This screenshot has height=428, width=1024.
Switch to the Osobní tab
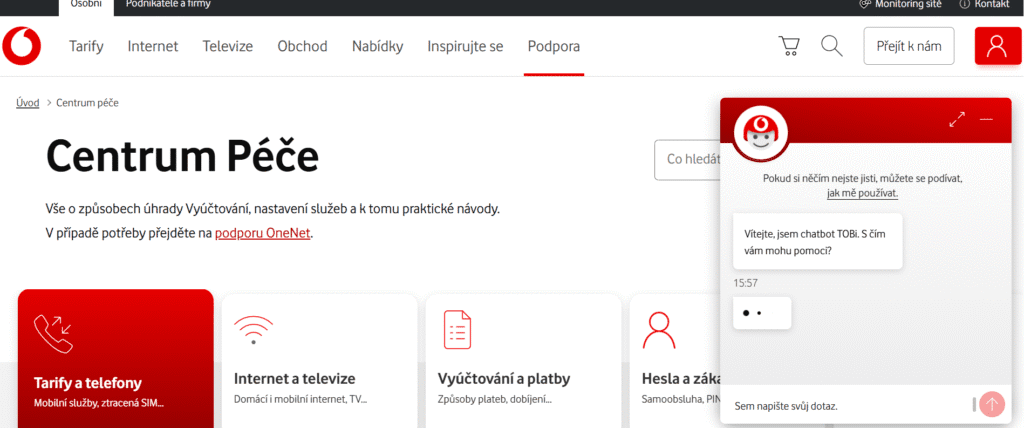click(x=86, y=5)
